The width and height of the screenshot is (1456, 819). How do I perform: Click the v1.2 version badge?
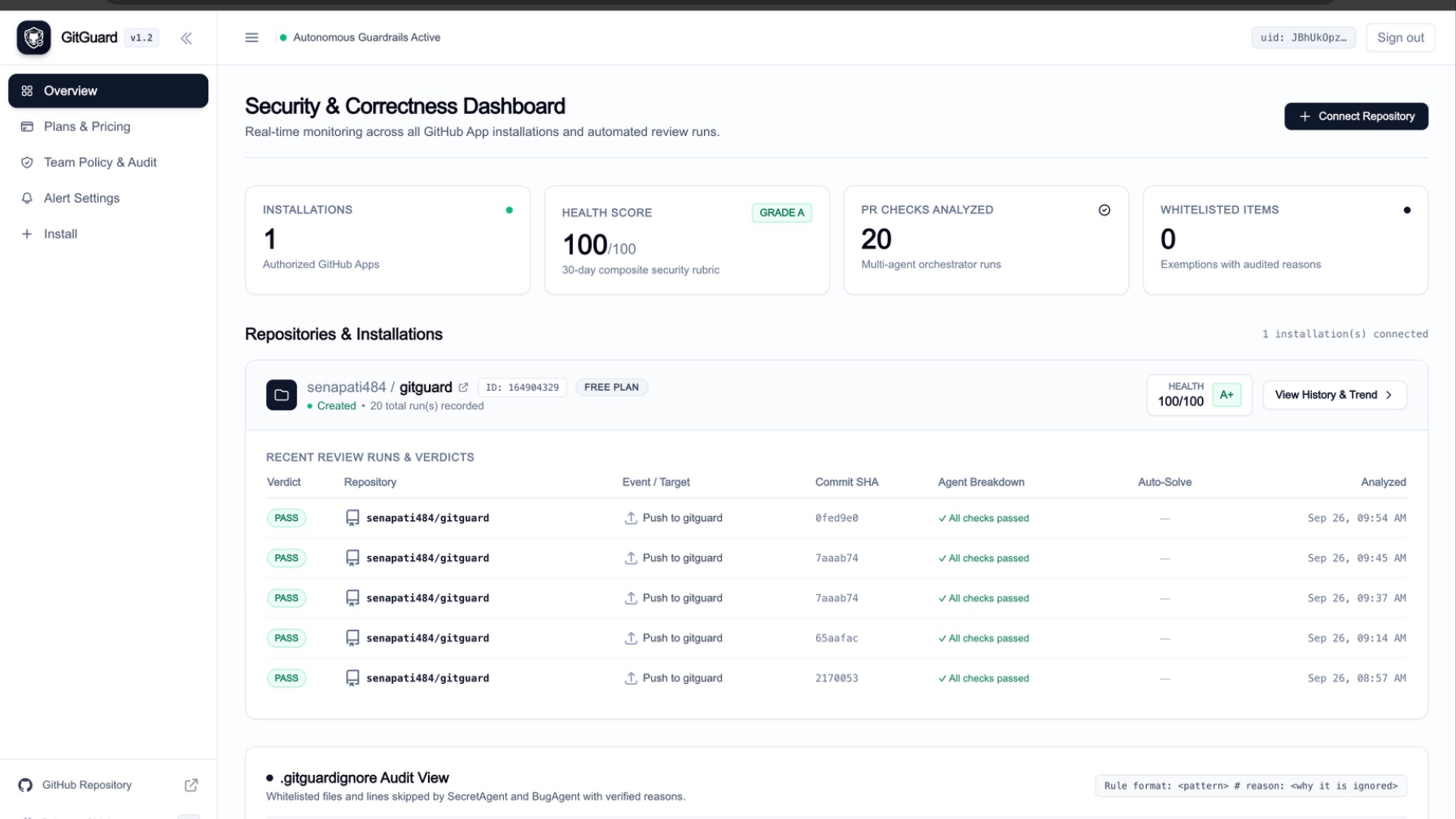click(x=142, y=37)
